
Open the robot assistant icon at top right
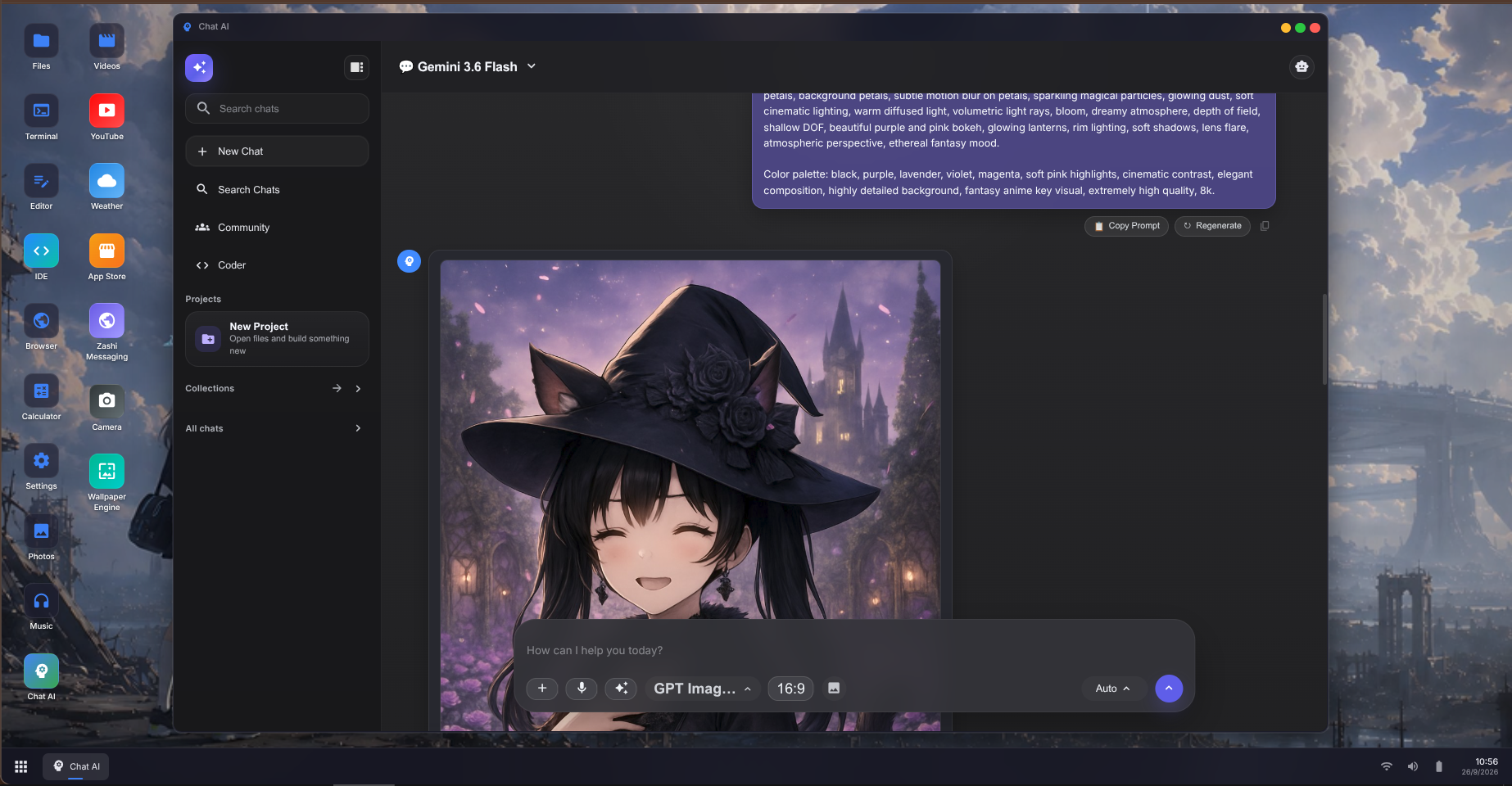pyautogui.click(x=1301, y=66)
